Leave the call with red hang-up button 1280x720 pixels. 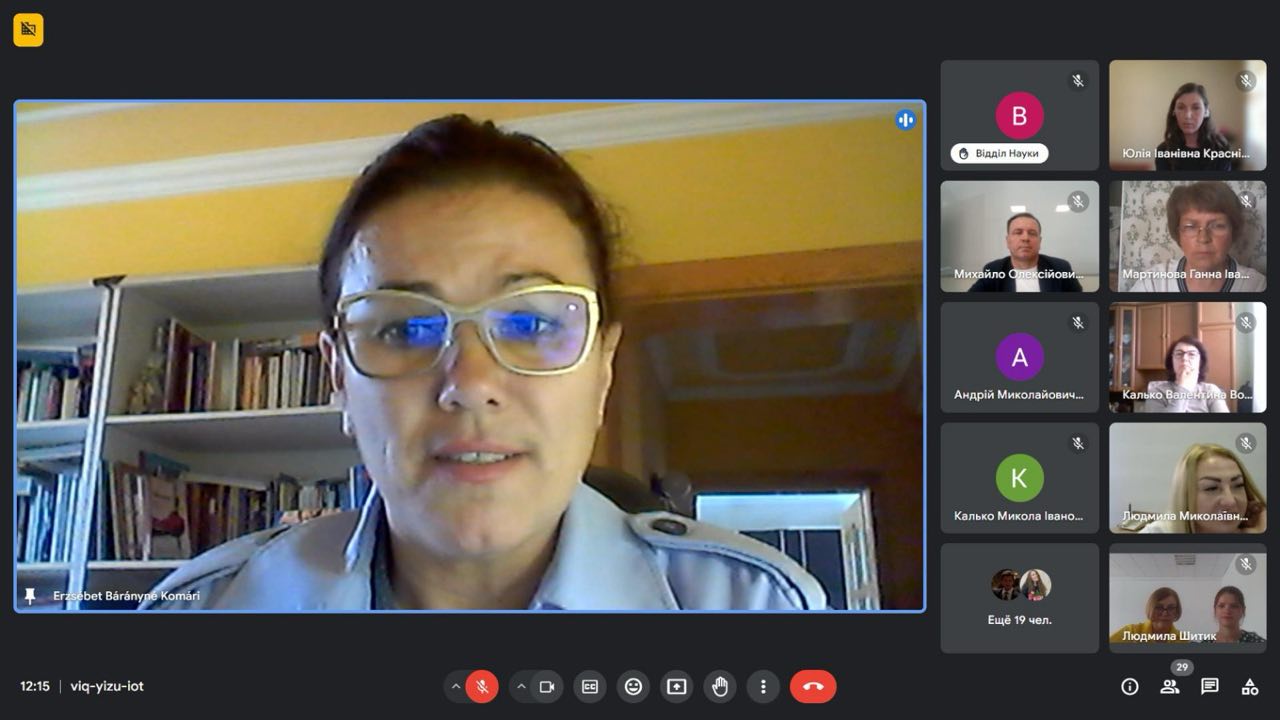(x=813, y=686)
